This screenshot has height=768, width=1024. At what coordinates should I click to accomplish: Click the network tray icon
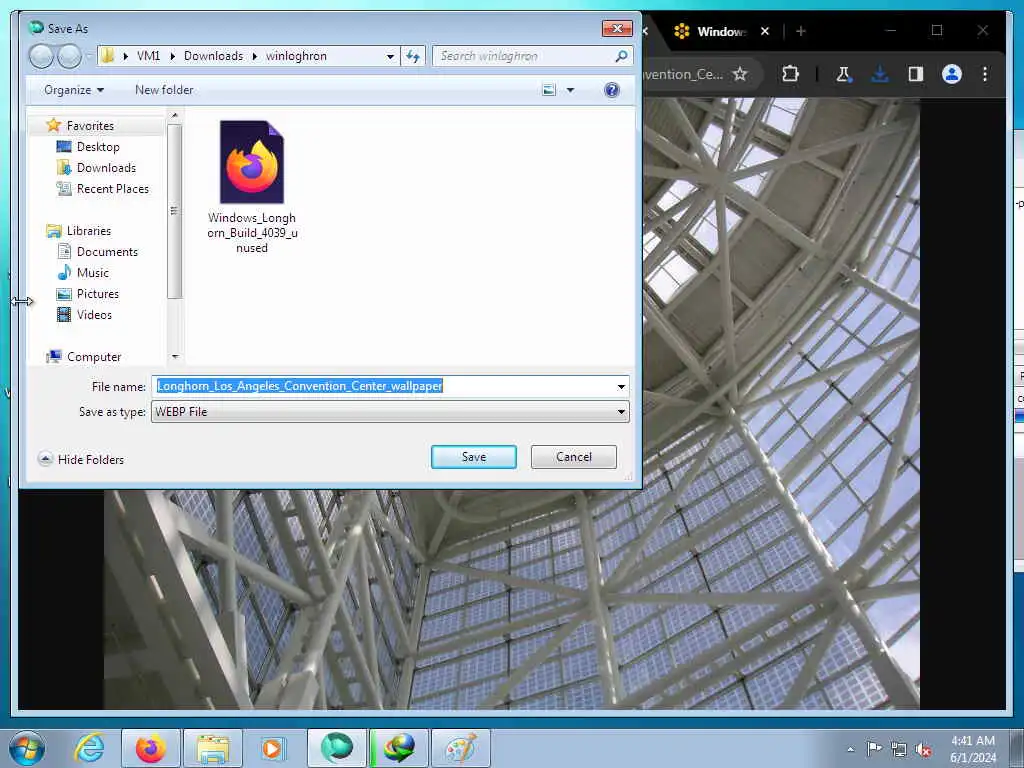click(x=899, y=750)
